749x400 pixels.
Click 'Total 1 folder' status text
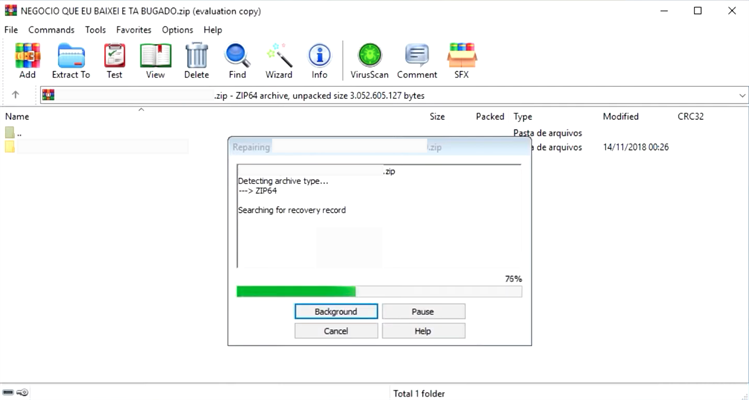pos(419,394)
